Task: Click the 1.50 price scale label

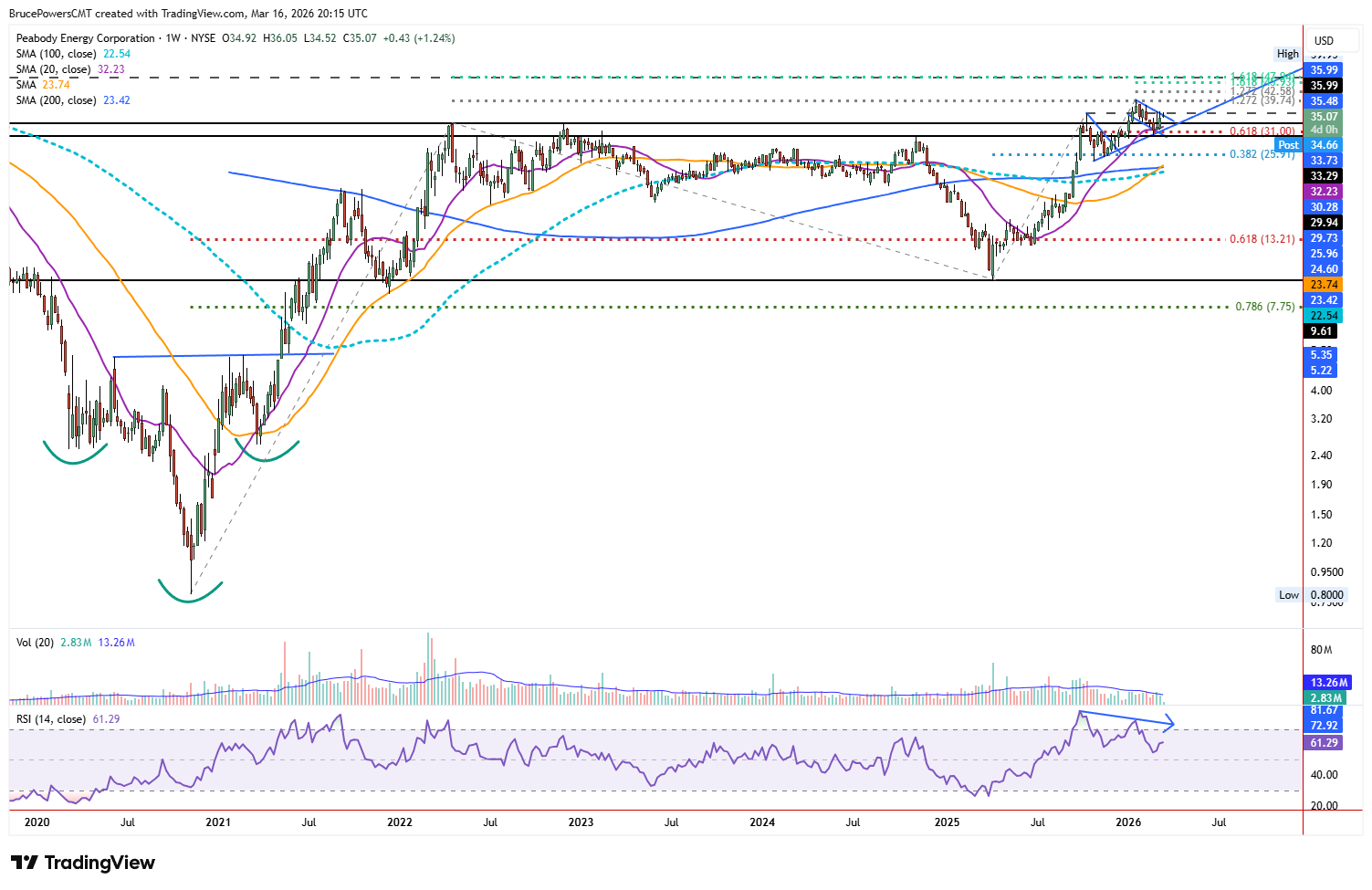Action: [x=1321, y=515]
